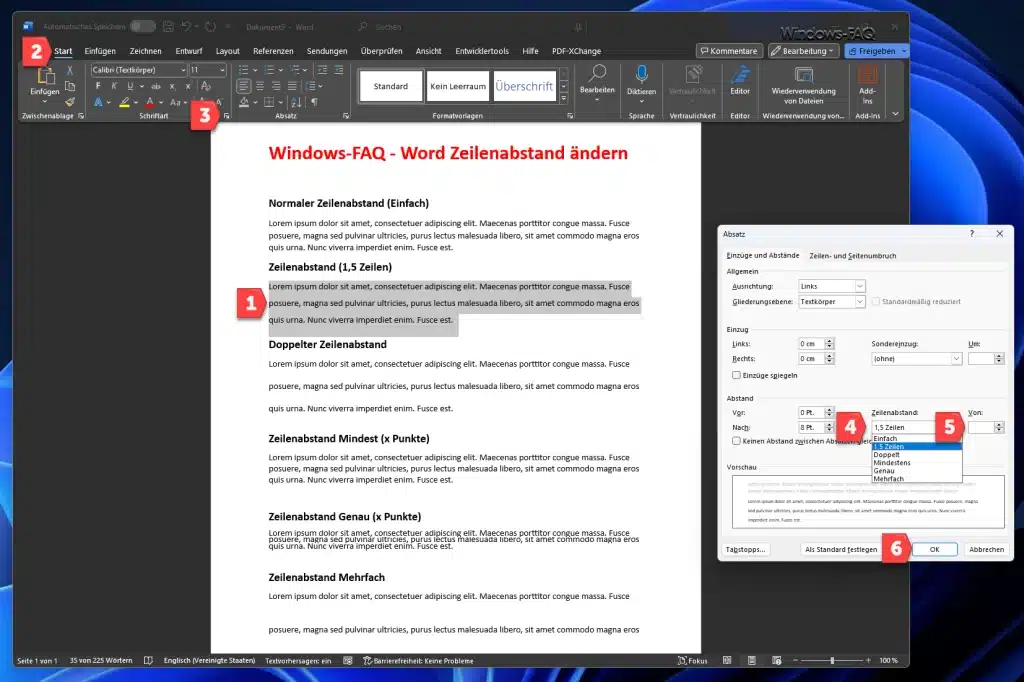Switch to Zeilen- und Seitenumbruch tab
1024x682 pixels.
point(852,255)
